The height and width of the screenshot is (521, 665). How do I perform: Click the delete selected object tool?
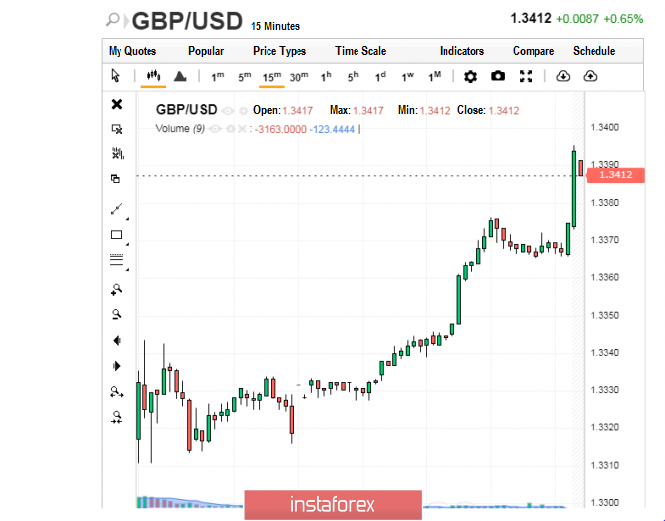(117, 129)
